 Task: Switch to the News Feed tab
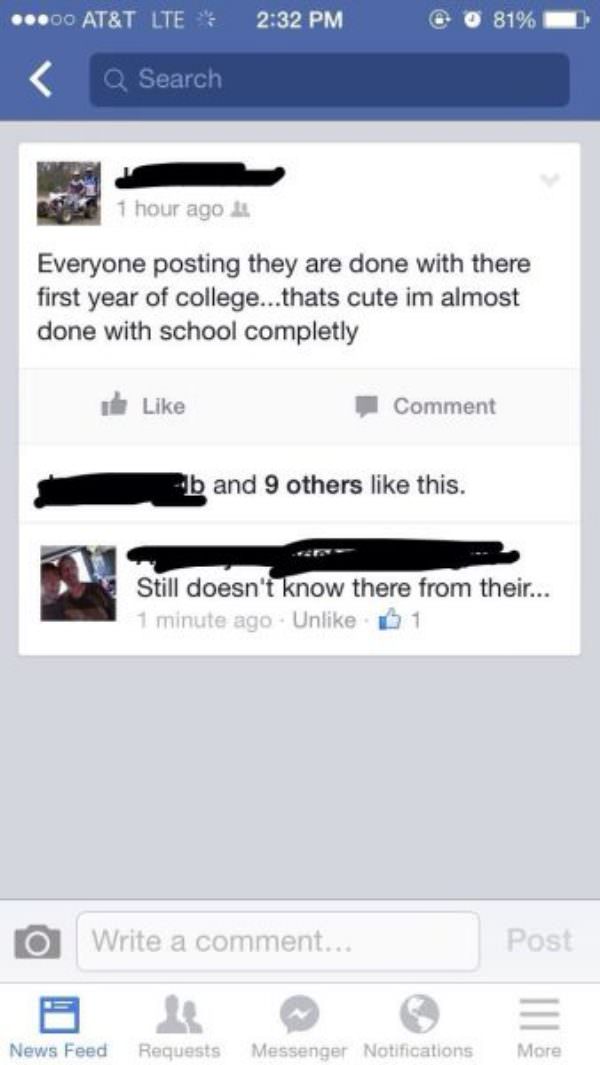58,1026
